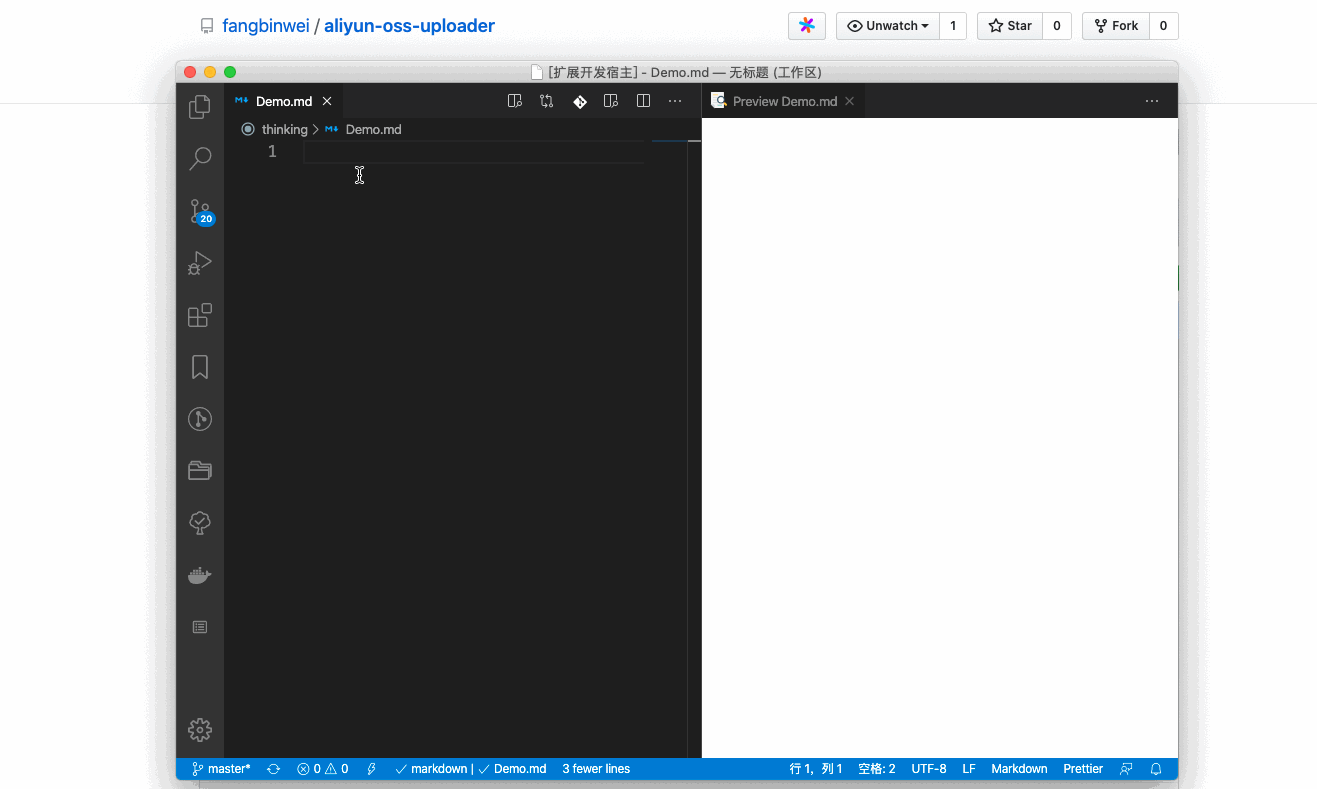
Task: Open the Explorer view in activity bar
Action: tap(200, 106)
